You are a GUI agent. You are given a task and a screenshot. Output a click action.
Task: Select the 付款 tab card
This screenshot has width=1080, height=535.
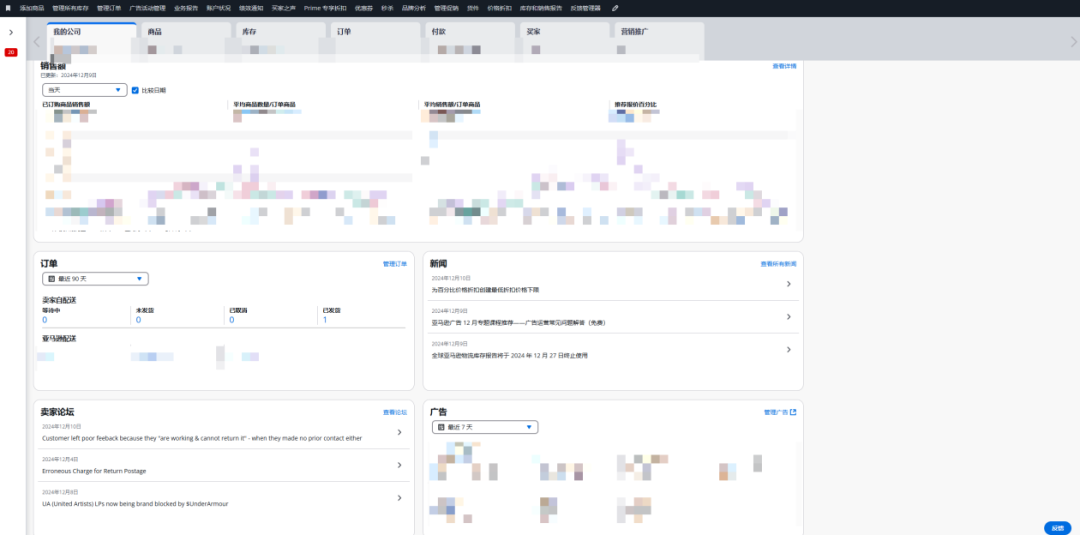coord(470,41)
